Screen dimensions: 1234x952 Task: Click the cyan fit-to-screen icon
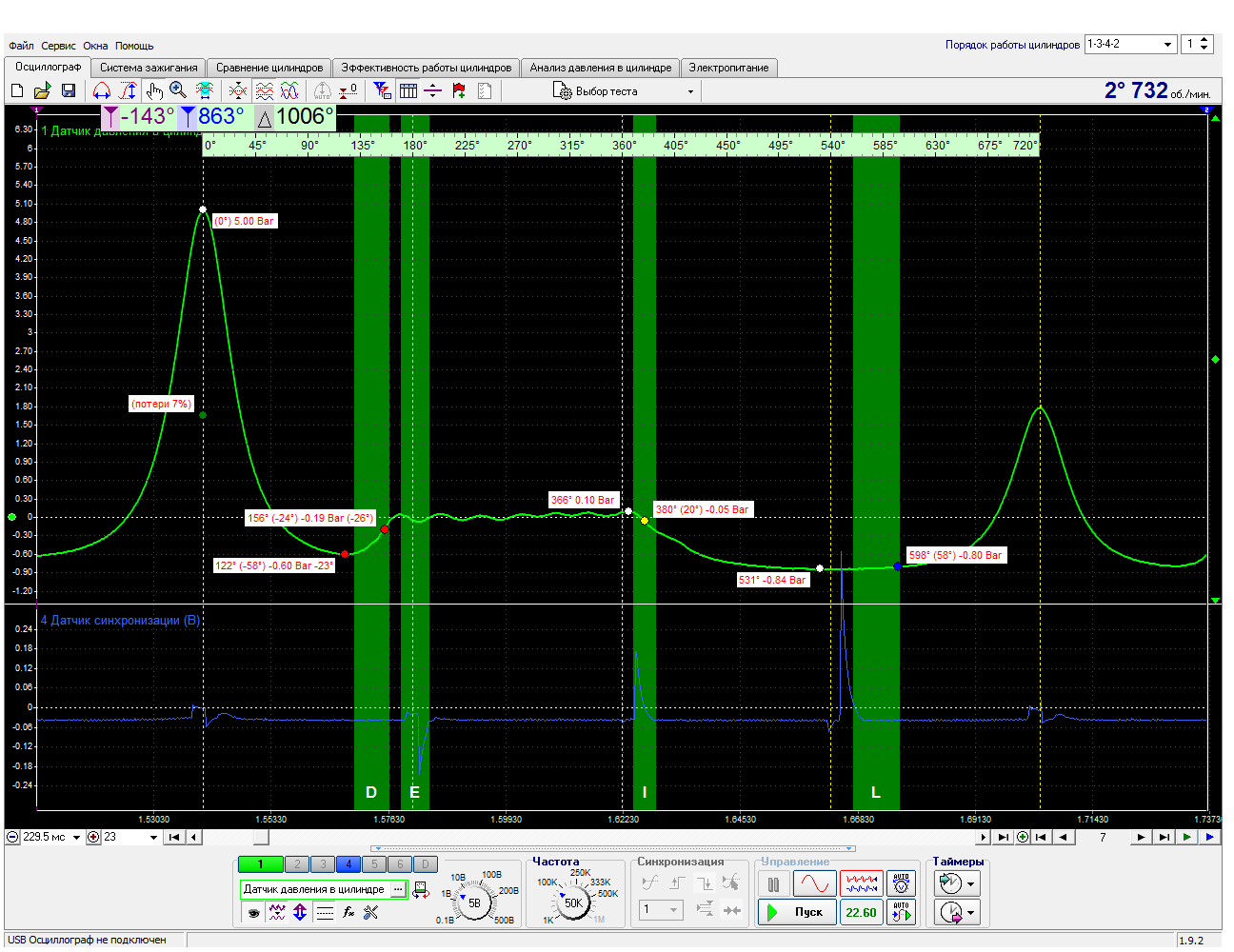204,90
